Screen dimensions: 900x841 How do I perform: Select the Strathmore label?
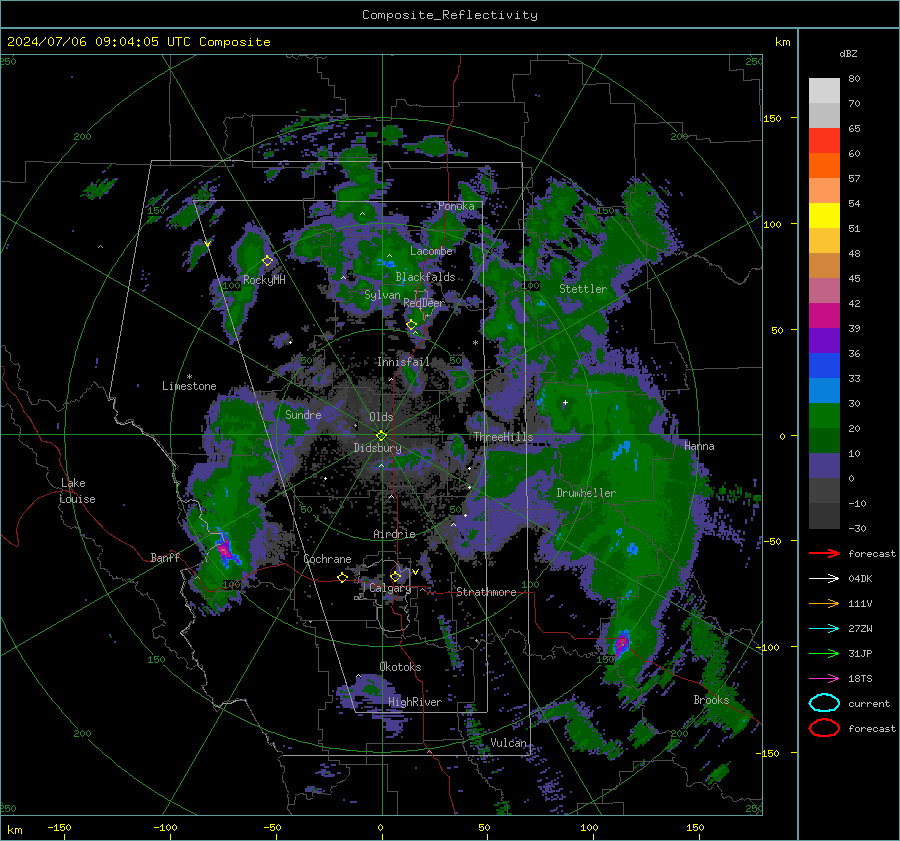[486, 592]
